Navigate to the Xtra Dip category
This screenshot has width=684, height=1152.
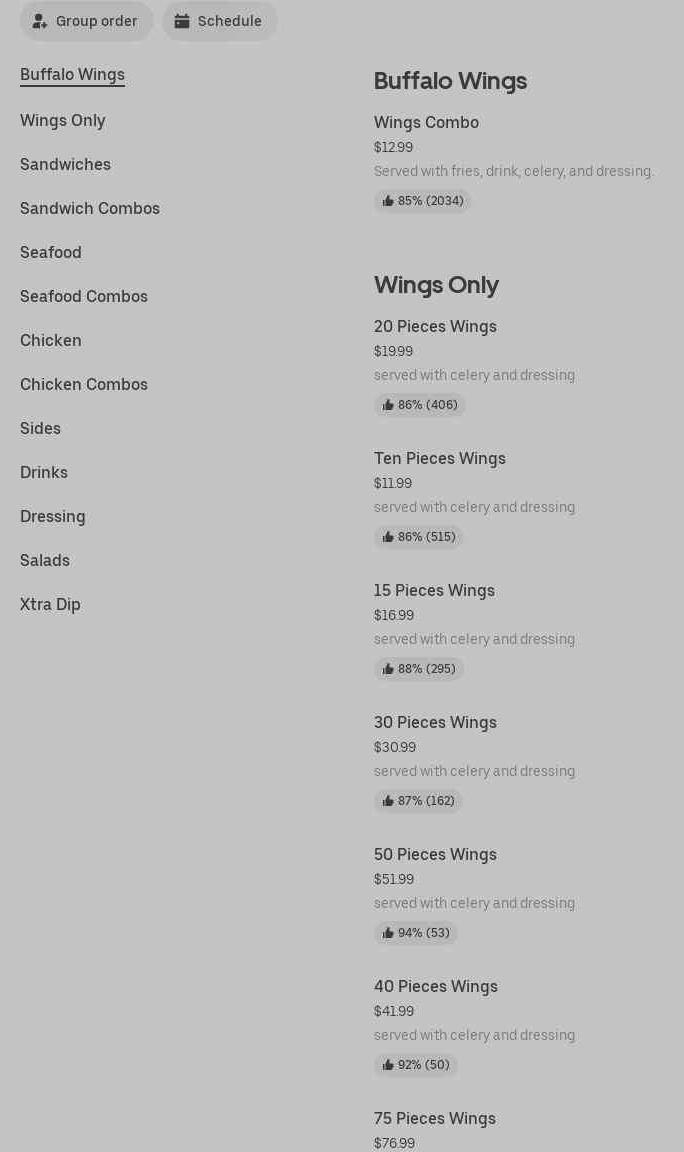[50, 604]
